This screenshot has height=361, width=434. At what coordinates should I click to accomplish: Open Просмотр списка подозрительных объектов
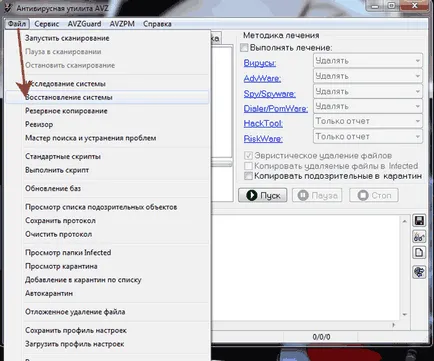tap(107, 207)
